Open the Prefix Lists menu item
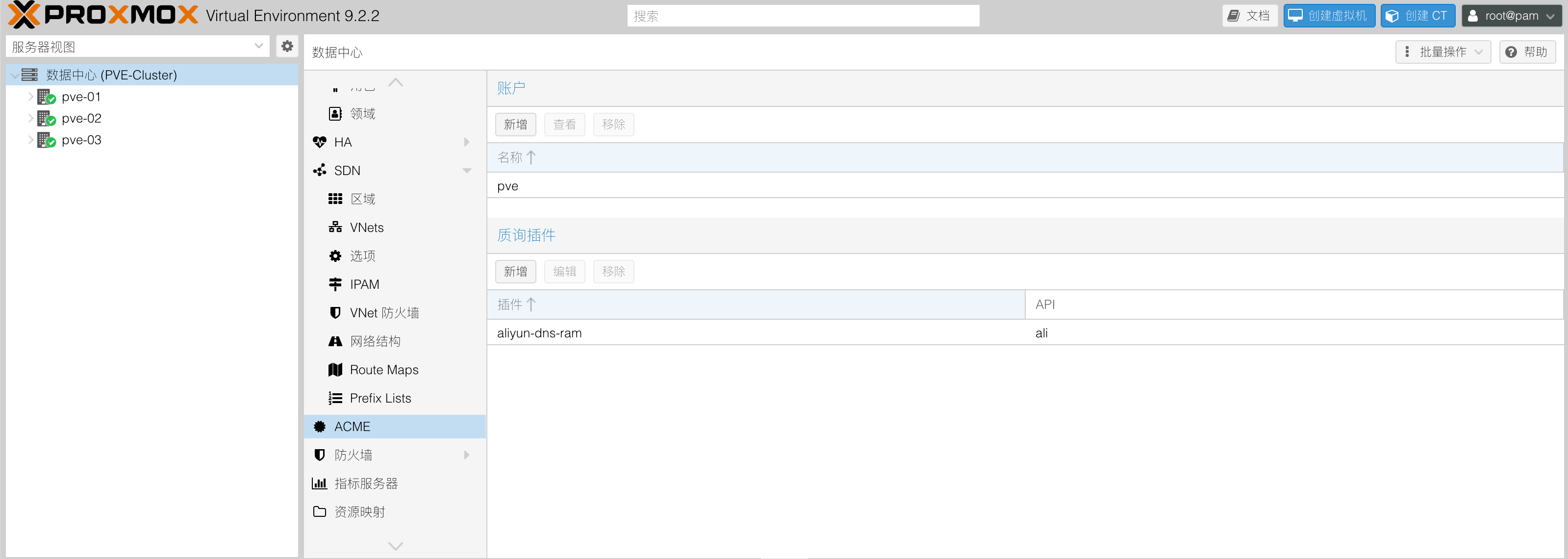This screenshot has height=559, width=1568. tap(395, 398)
